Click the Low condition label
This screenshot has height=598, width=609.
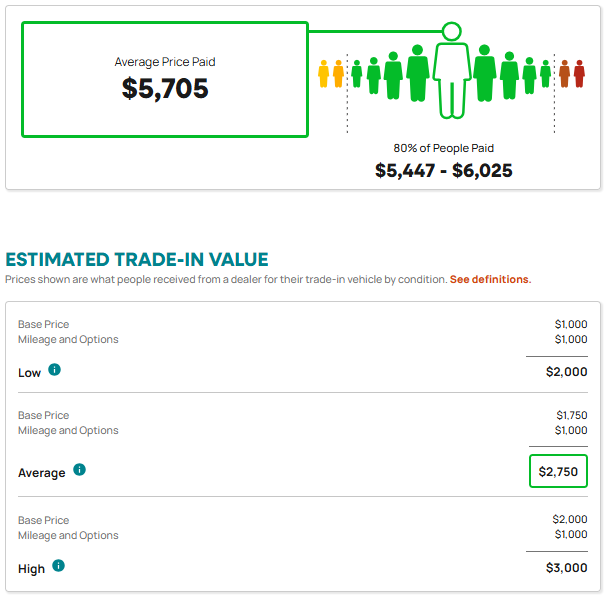point(30,373)
